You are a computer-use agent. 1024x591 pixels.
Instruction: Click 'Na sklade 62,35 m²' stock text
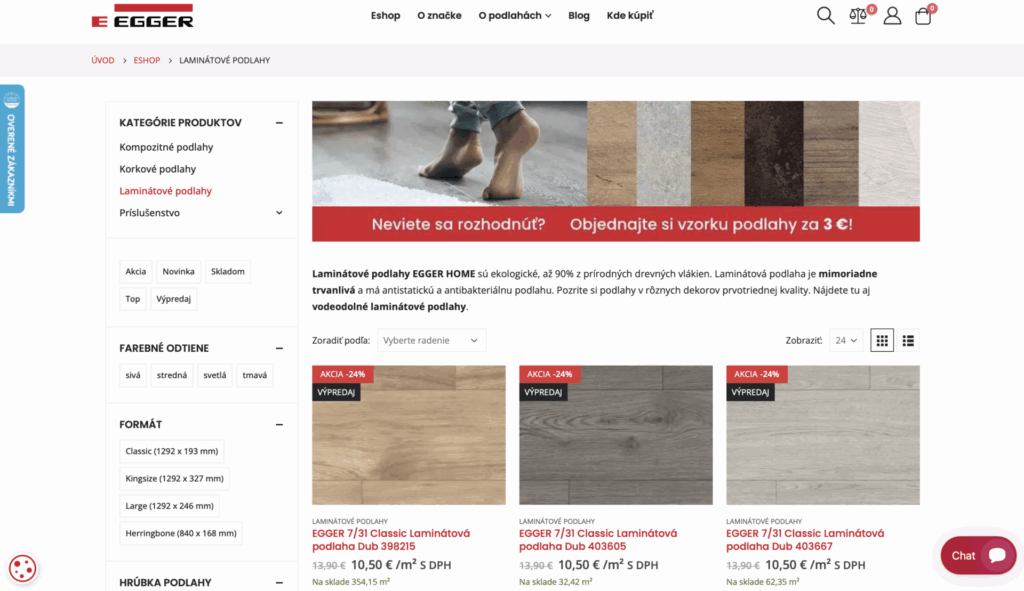tap(763, 582)
